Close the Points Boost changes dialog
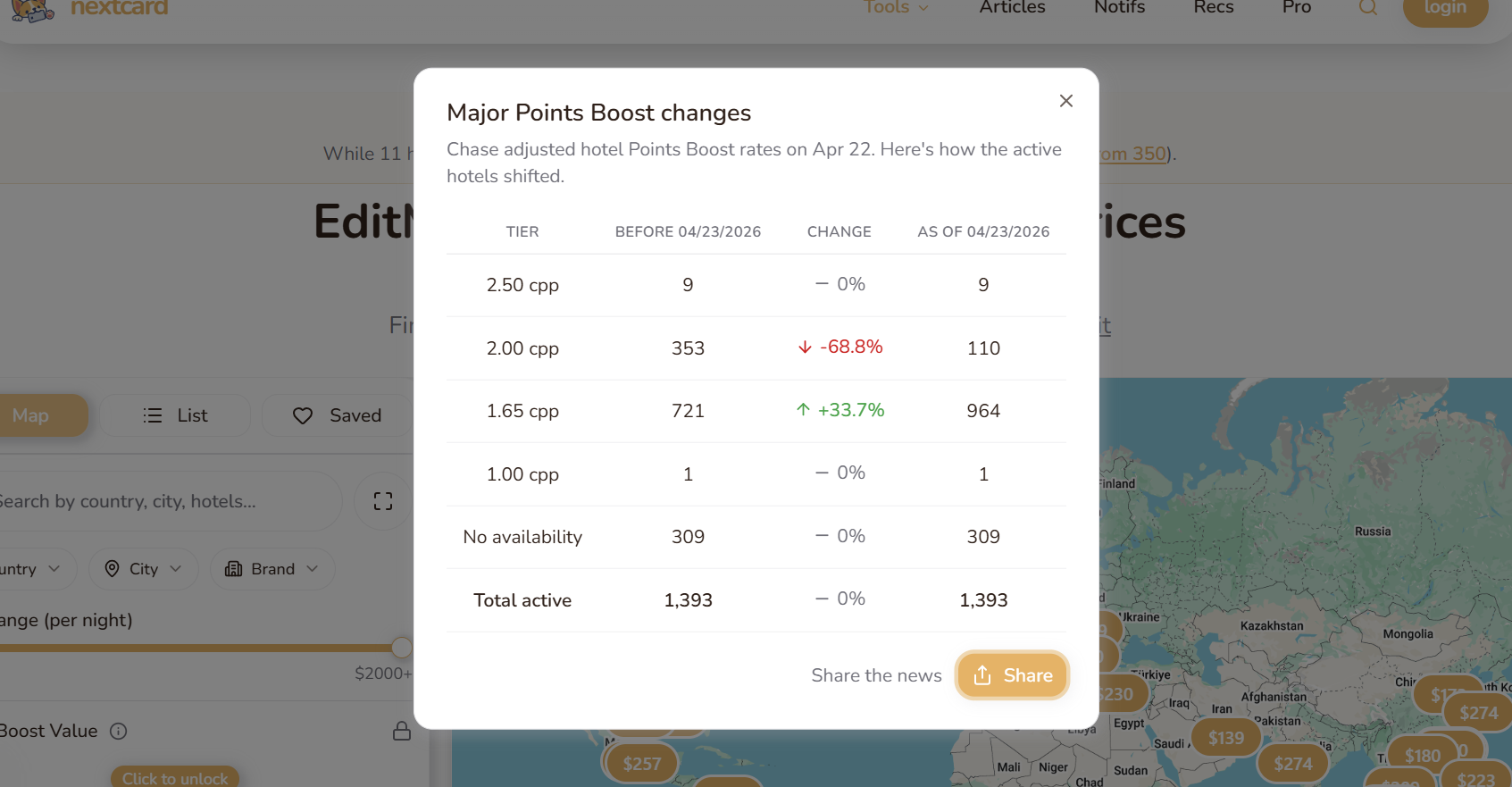Viewport: 1512px width, 787px height. [1065, 101]
